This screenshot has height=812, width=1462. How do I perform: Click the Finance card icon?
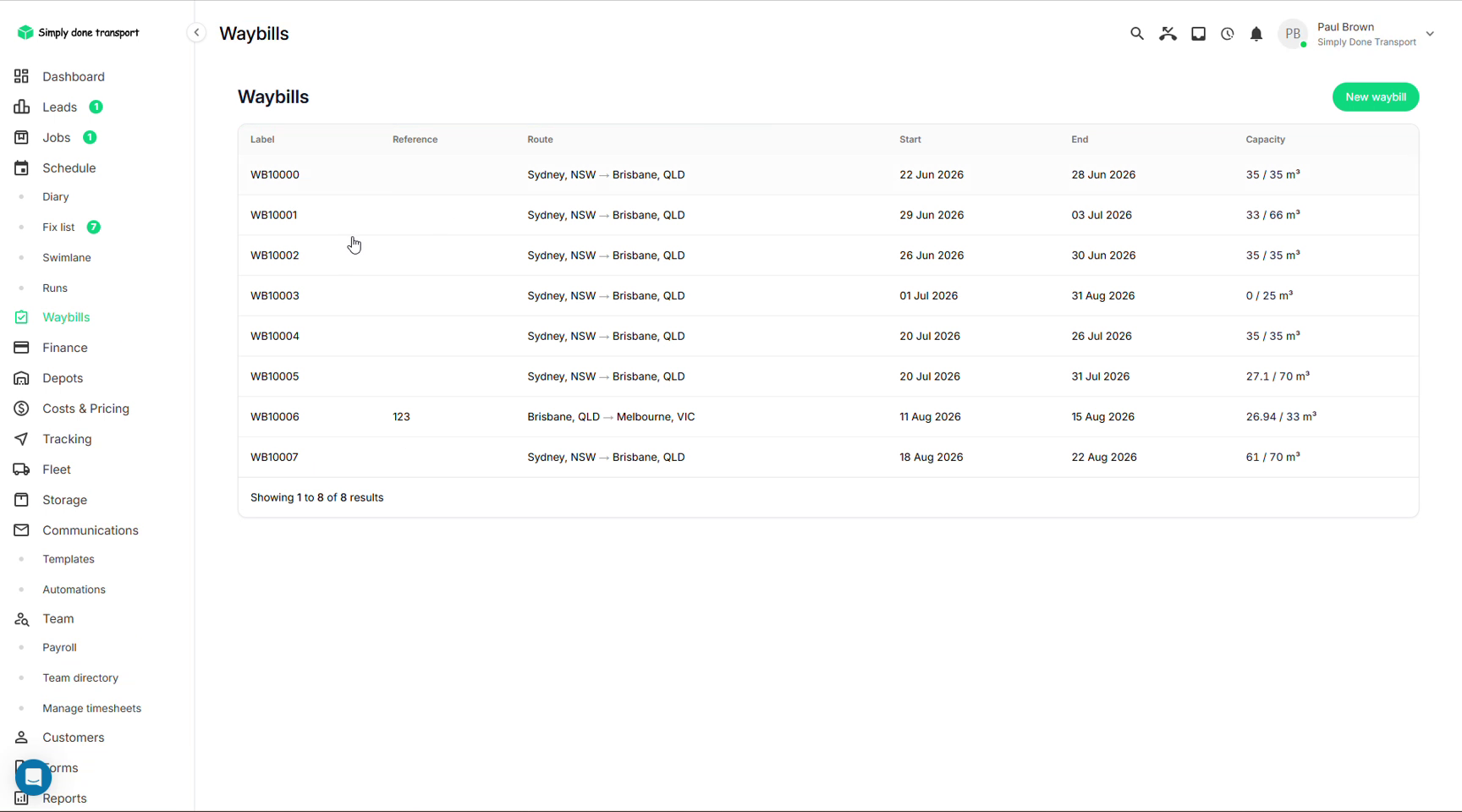21,348
